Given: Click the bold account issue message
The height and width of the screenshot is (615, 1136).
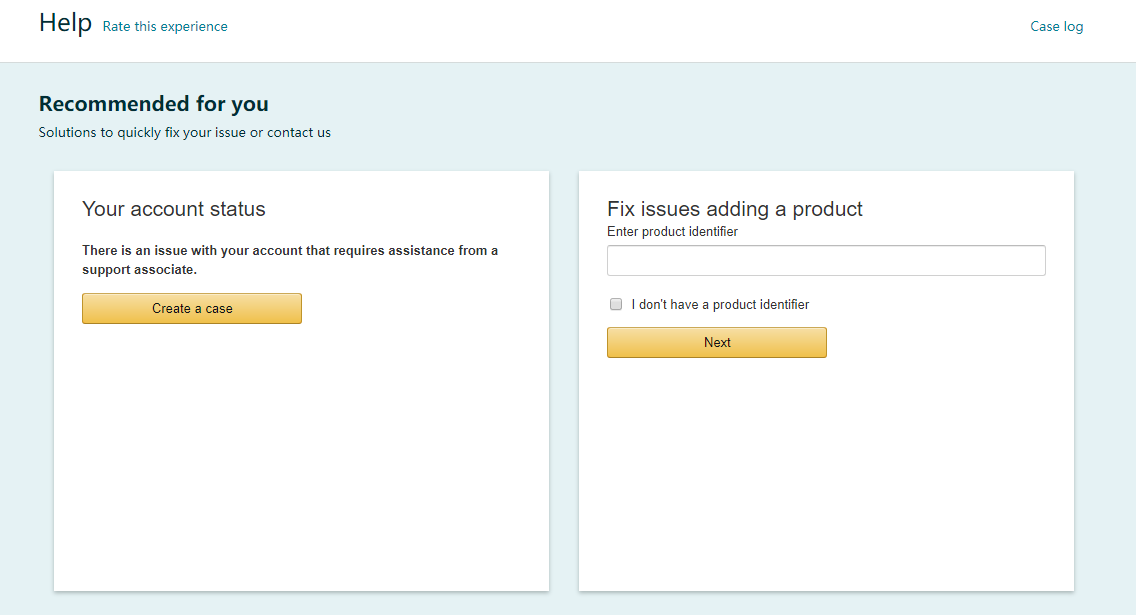Looking at the screenshot, I should coord(289,250).
